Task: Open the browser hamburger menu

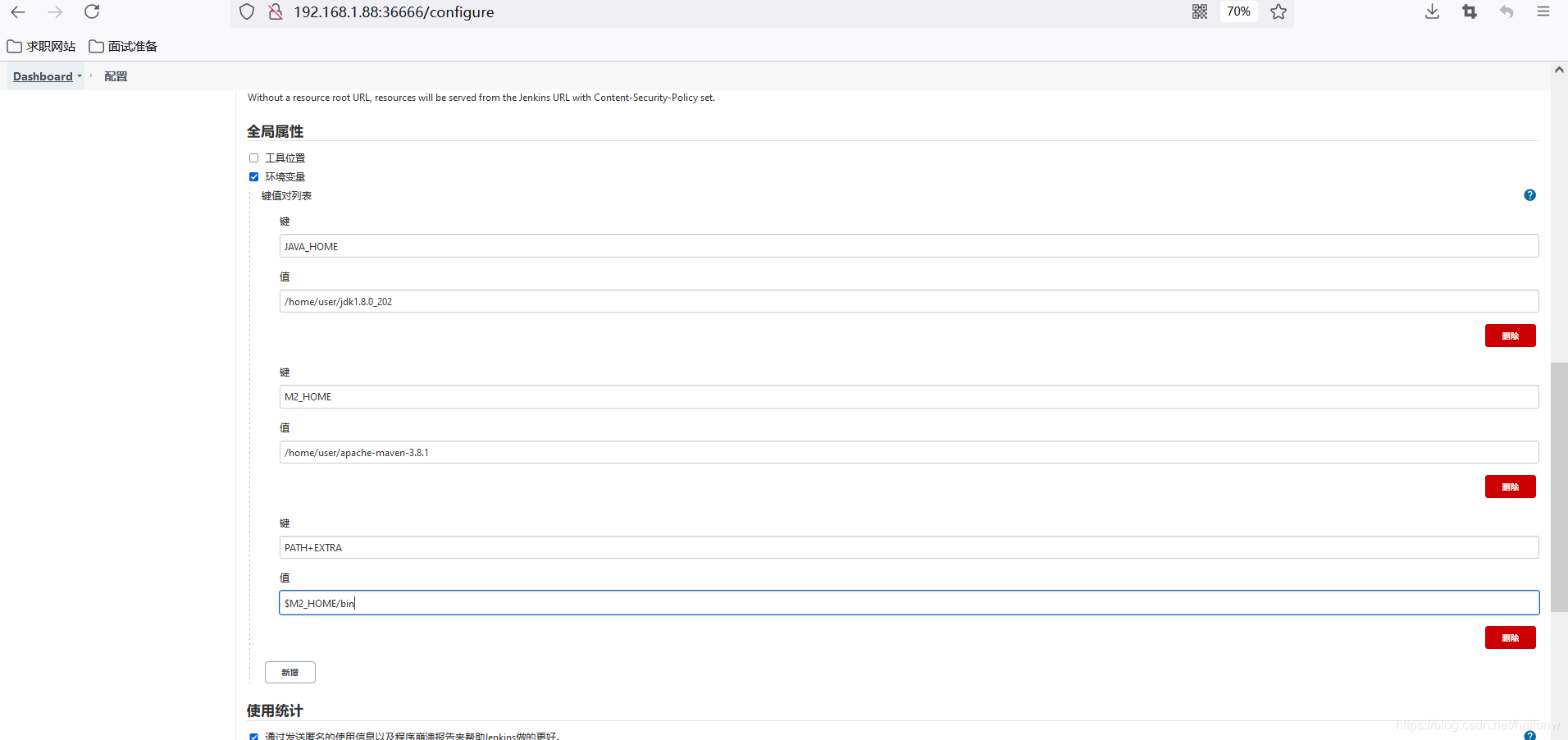Action: 1543,11
